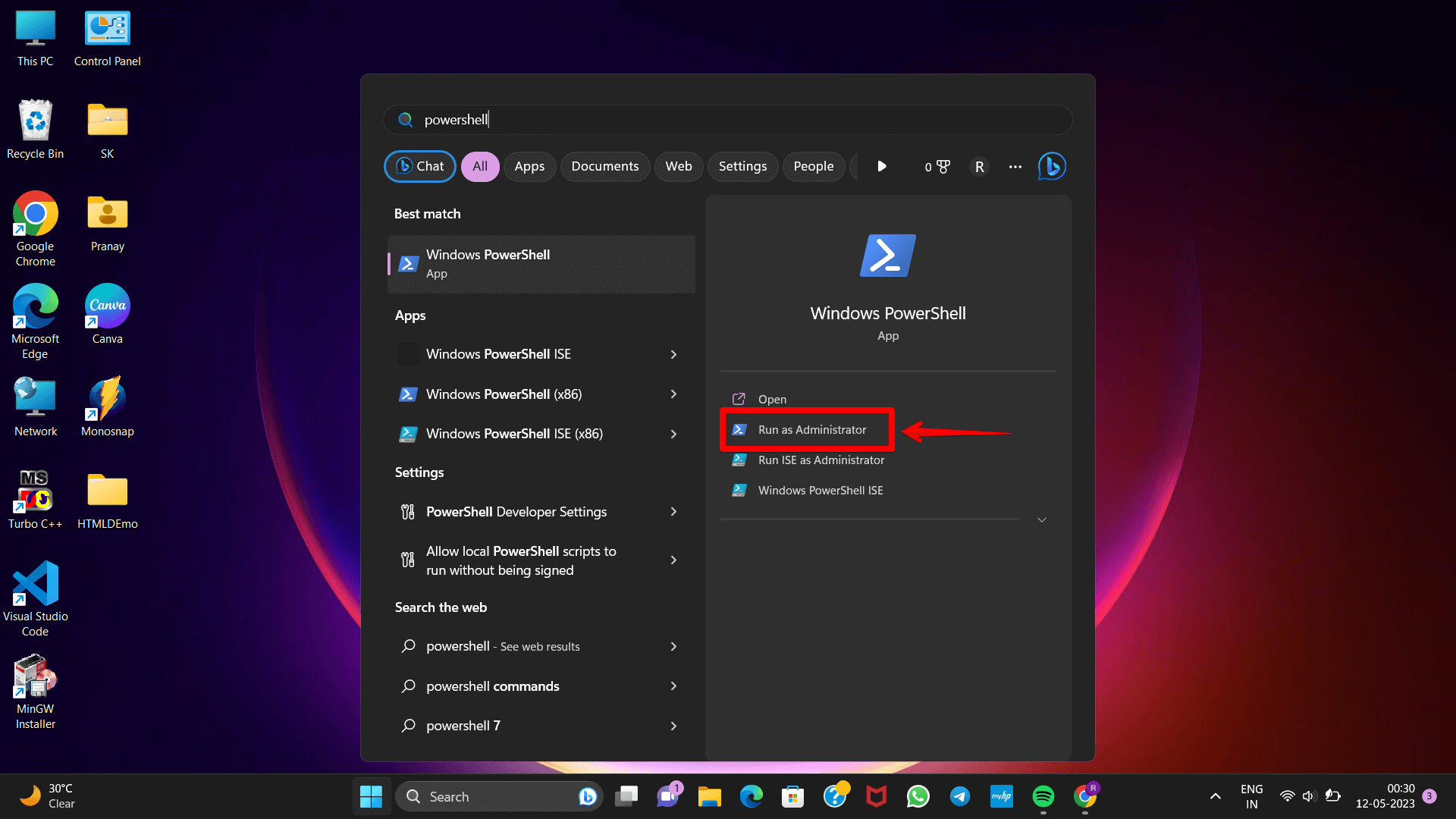The width and height of the screenshot is (1456, 819).
Task: Expand powershell 7 suggestion chevron
Action: click(x=673, y=726)
